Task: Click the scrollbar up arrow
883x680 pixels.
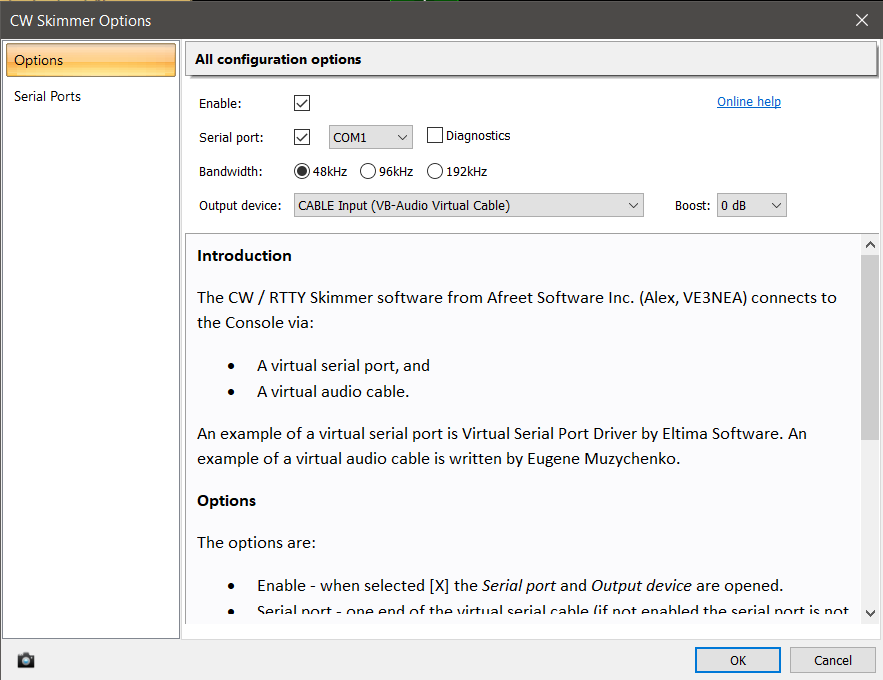Action: pos(870,243)
